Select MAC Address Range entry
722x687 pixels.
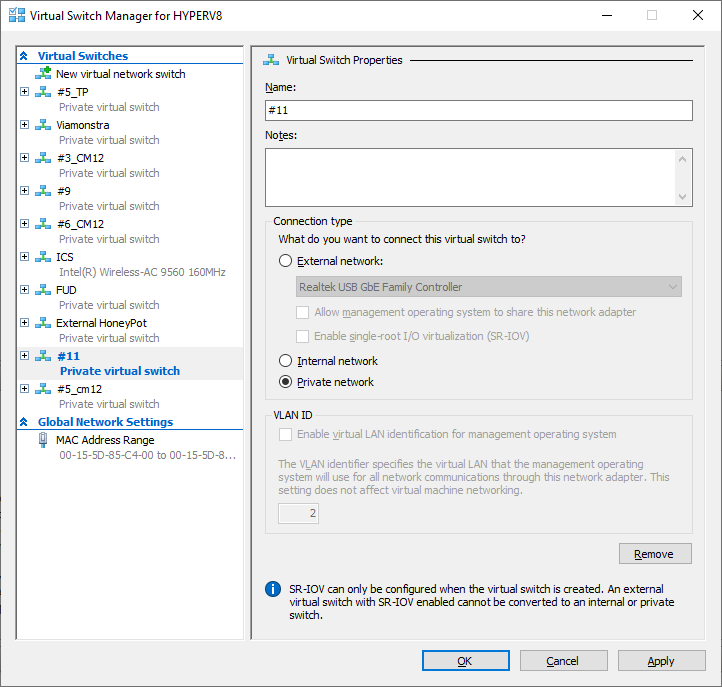pyautogui.click(x=105, y=440)
